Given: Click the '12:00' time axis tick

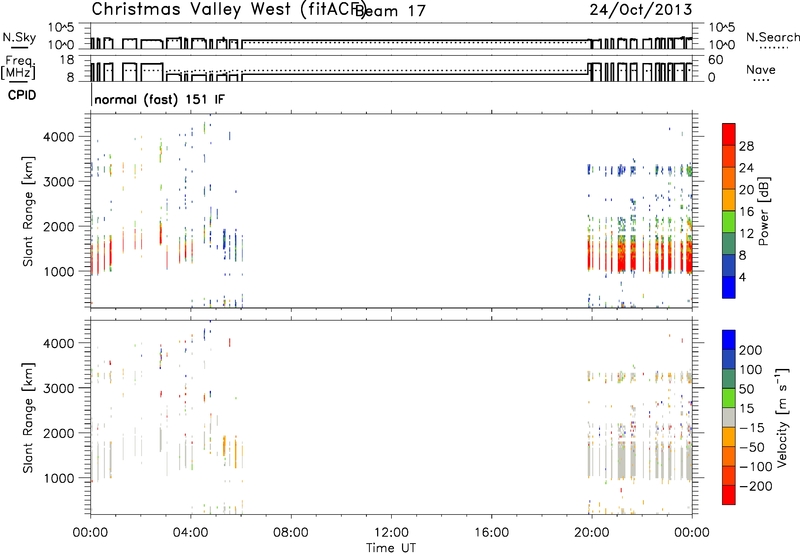Looking at the screenshot, I should [391, 533].
